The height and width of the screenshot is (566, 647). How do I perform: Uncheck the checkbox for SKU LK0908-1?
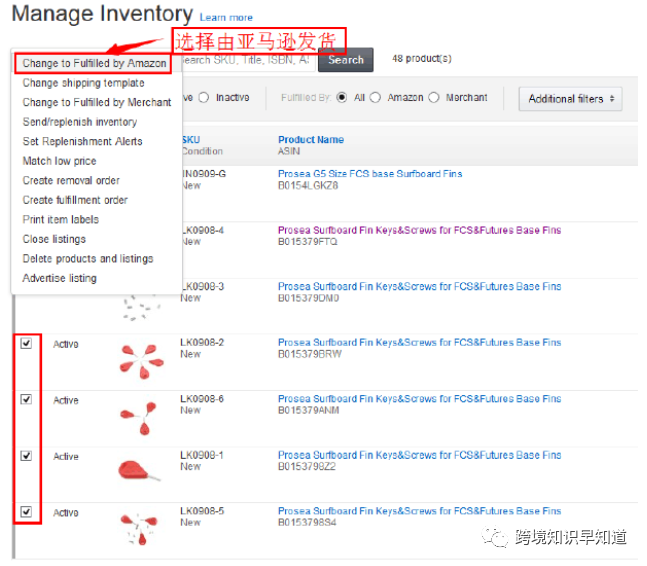point(26,455)
